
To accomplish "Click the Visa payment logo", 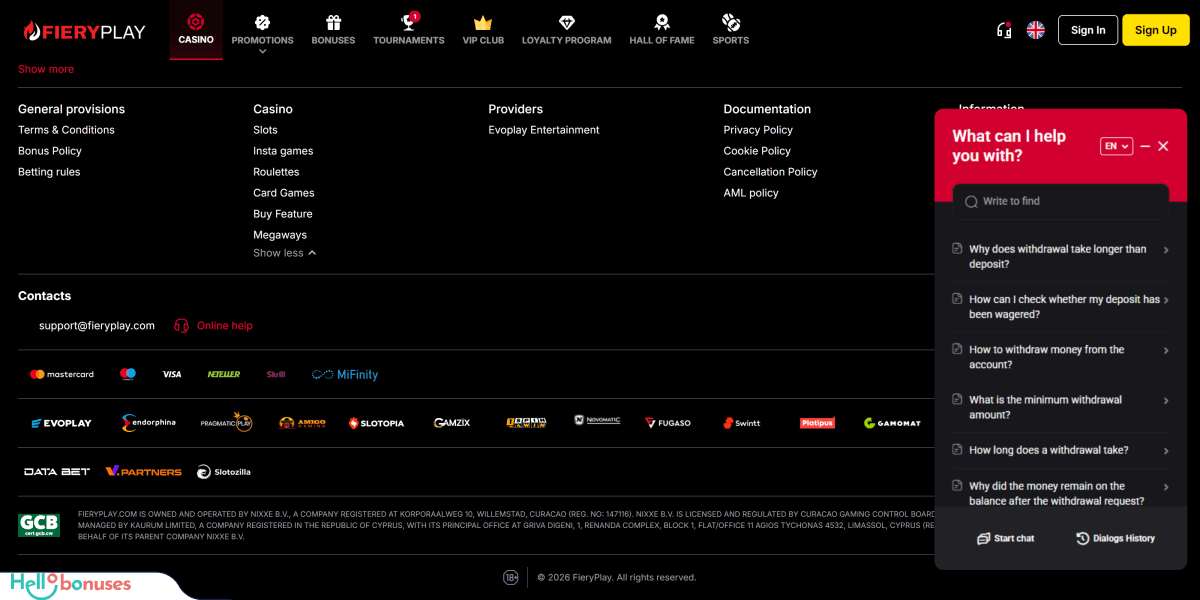I will [x=172, y=374].
